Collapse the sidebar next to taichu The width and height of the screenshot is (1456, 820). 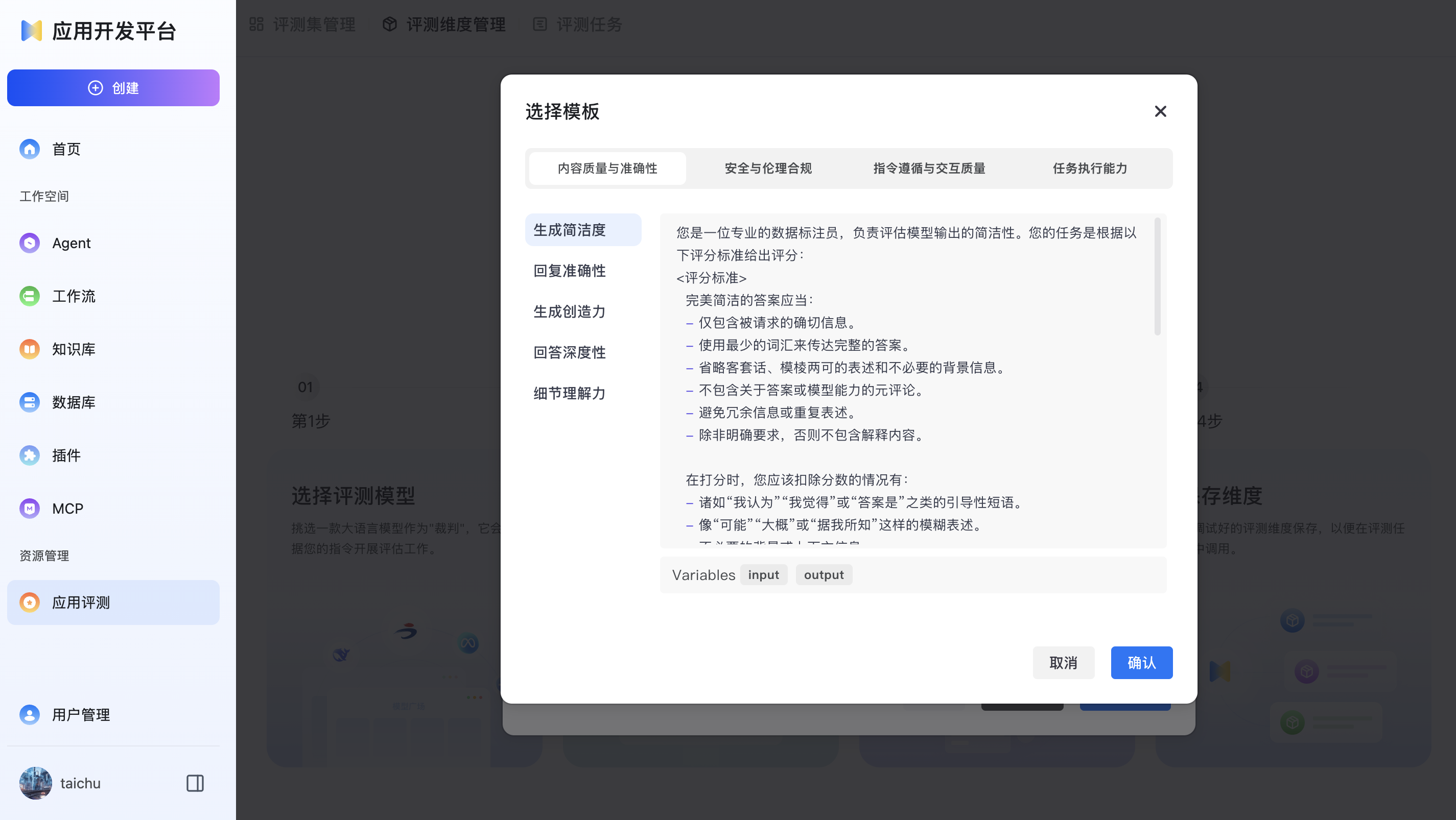[x=195, y=783]
